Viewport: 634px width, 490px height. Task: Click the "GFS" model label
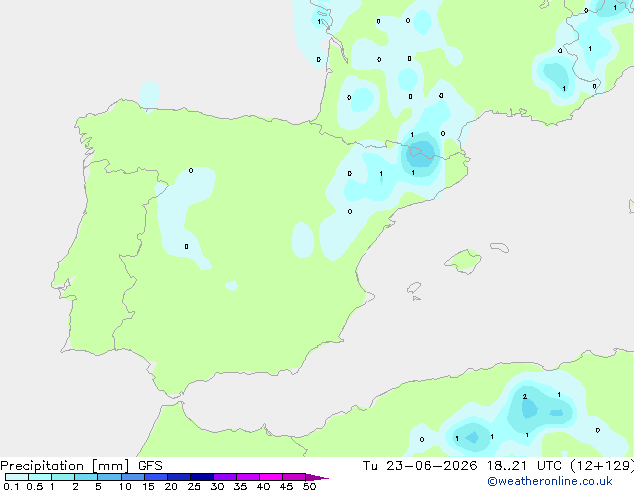(150, 466)
